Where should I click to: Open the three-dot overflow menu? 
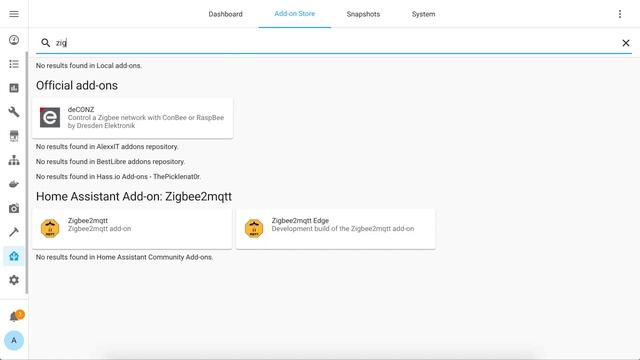point(620,14)
